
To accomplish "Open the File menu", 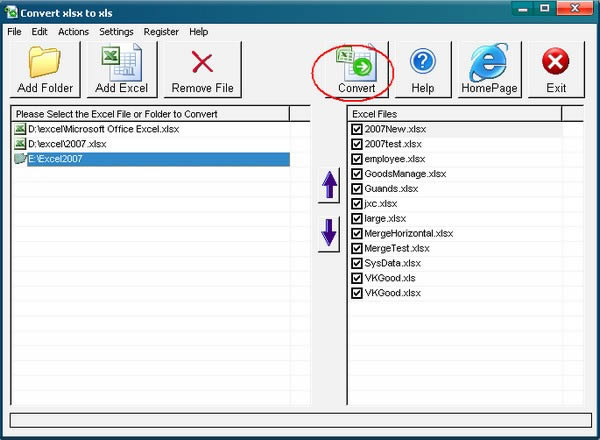I will 14,32.
